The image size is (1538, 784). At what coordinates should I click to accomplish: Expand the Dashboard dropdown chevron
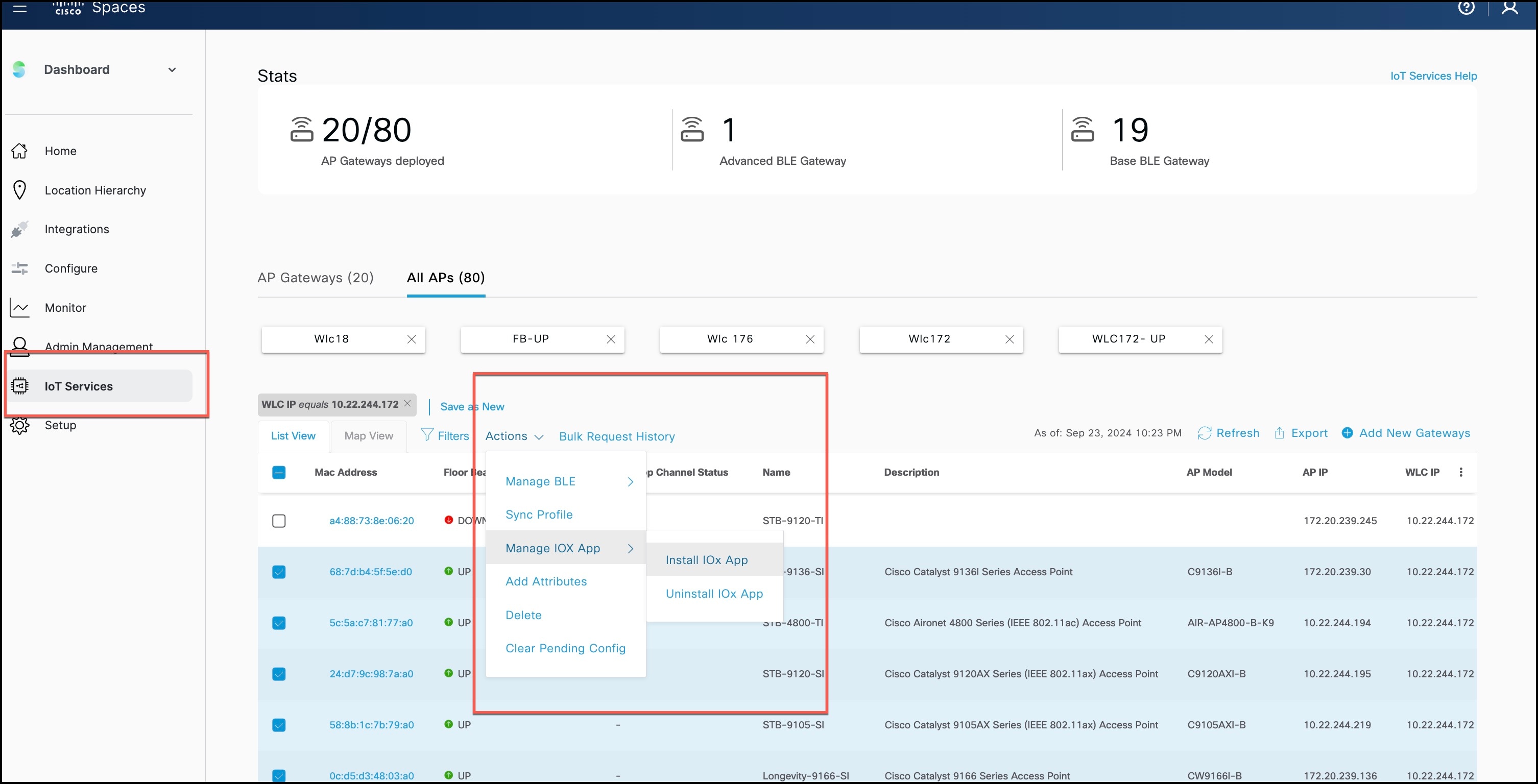point(172,70)
